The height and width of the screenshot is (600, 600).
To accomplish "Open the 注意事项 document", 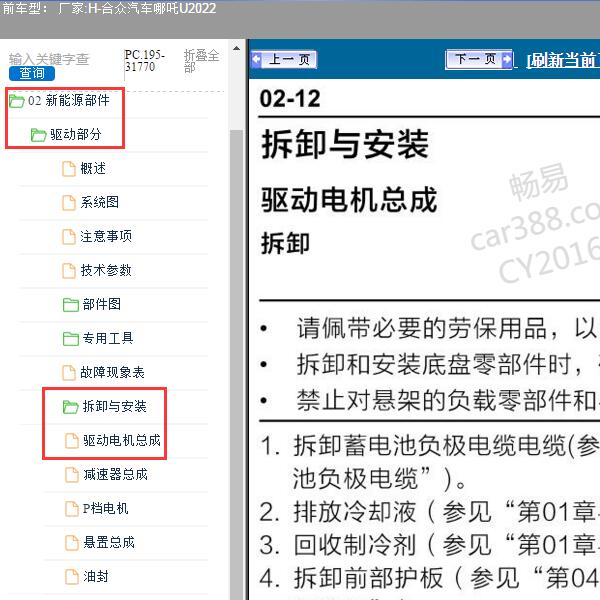I will [97, 236].
